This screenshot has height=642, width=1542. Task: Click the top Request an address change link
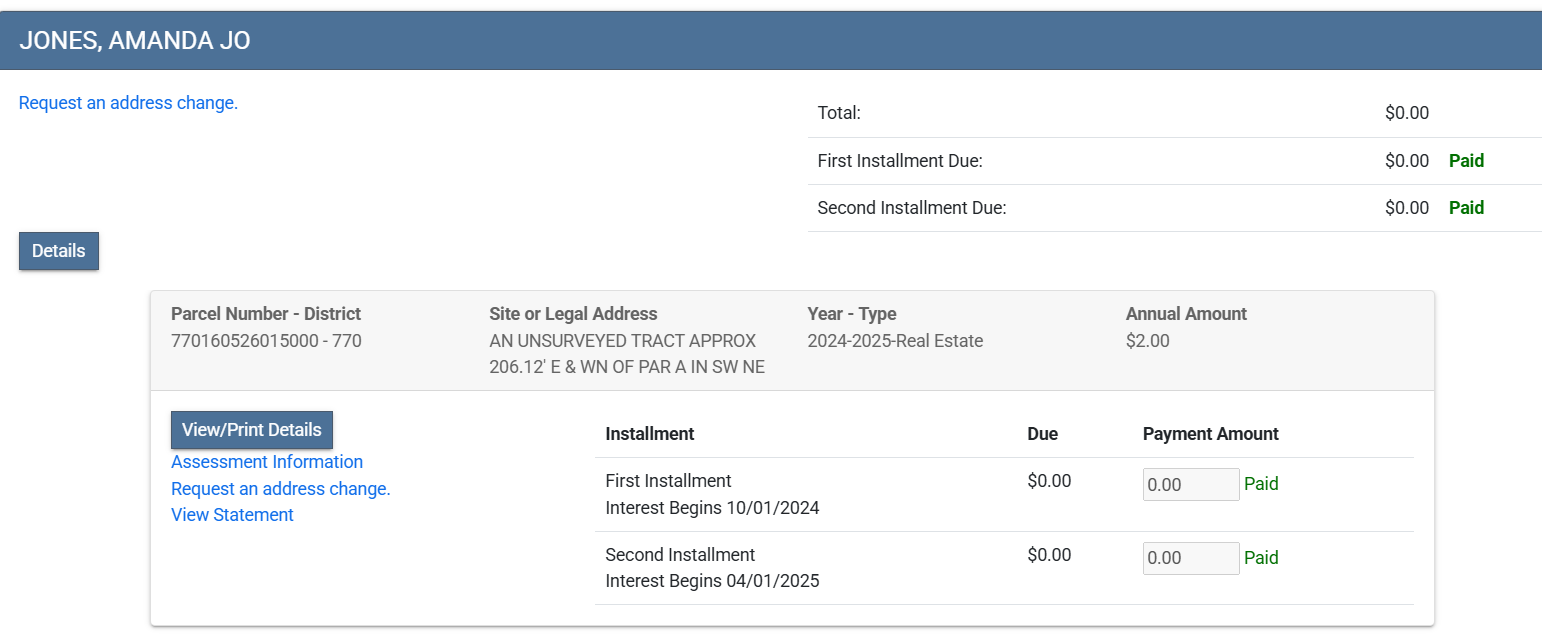tap(128, 103)
